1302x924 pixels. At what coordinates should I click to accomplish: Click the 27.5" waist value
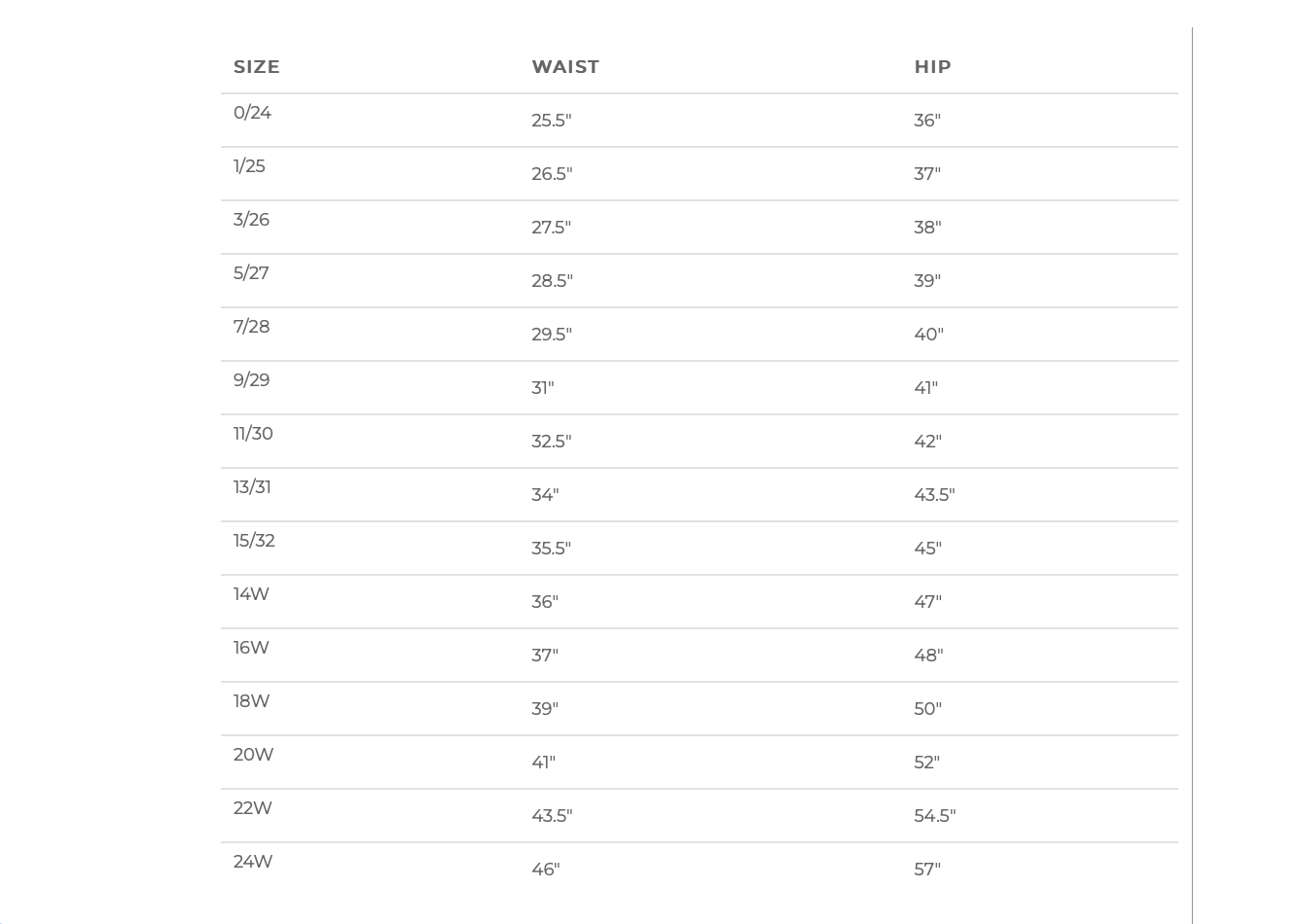(x=551, y=228)
